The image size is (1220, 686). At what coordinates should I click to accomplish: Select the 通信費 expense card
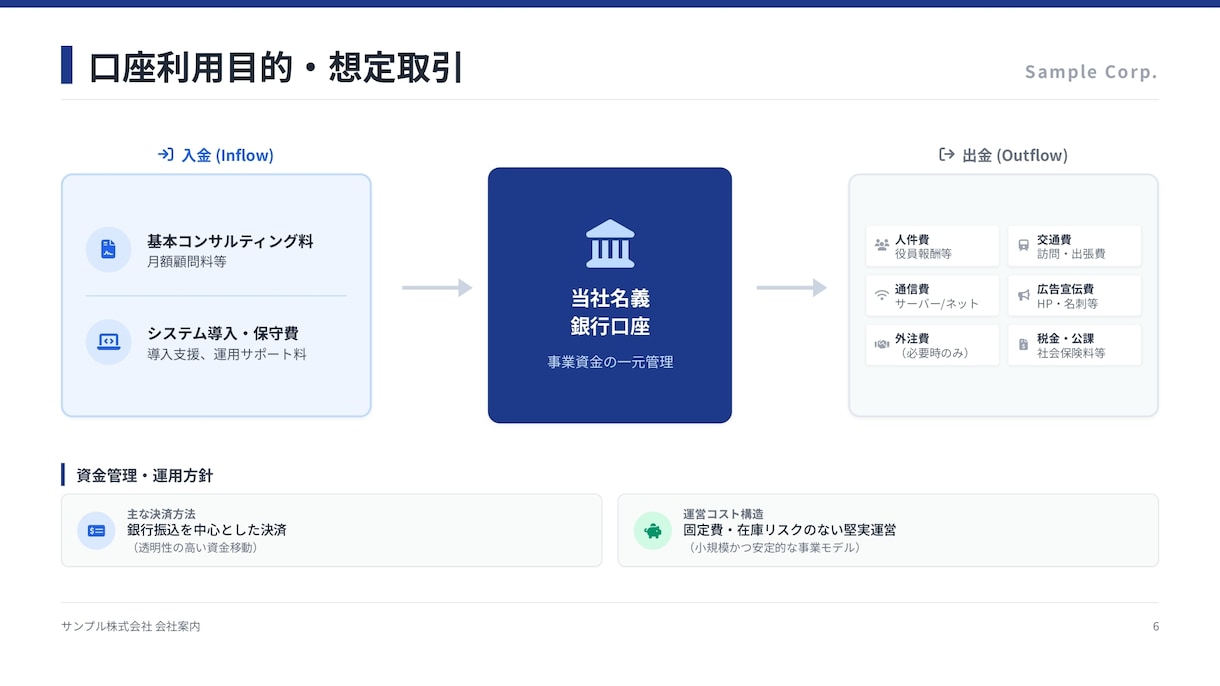[932, 295]
